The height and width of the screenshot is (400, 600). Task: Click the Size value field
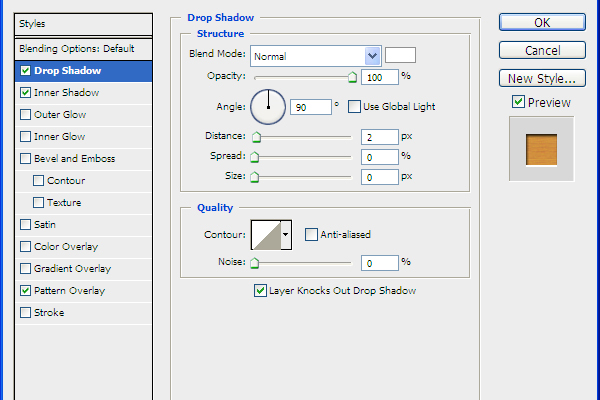[x=380, y=177]
